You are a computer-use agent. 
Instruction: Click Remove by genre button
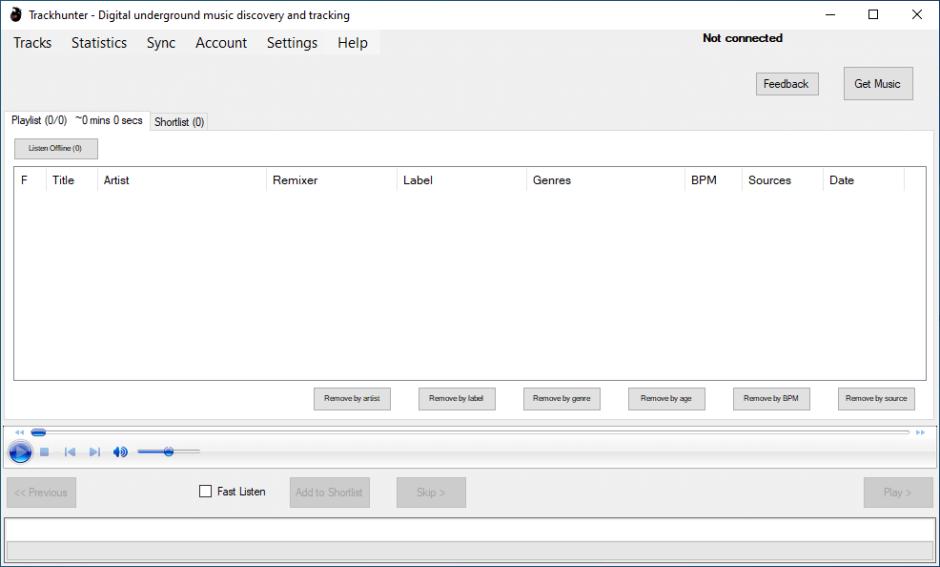pyautogui.click(x=562, y=399)
